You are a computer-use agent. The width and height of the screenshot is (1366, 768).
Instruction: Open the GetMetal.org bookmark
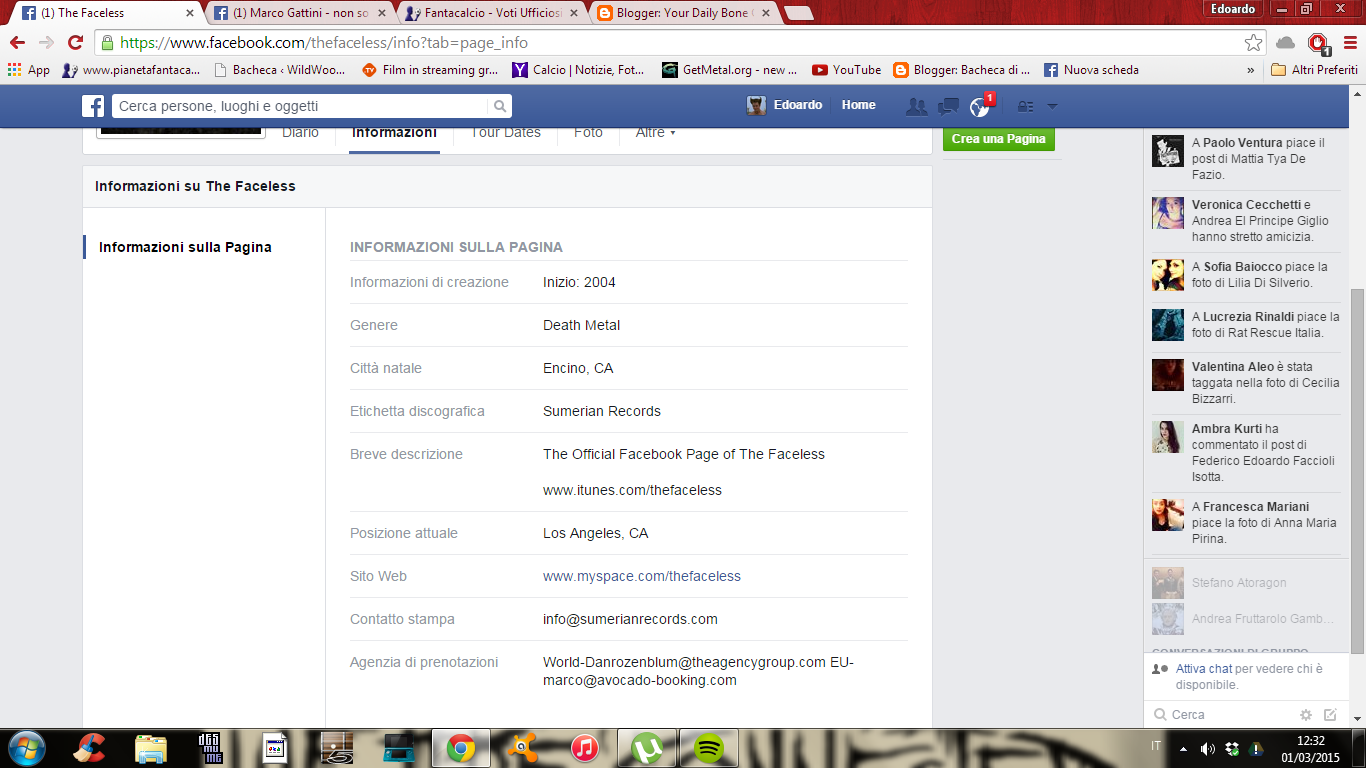(730, 70)
